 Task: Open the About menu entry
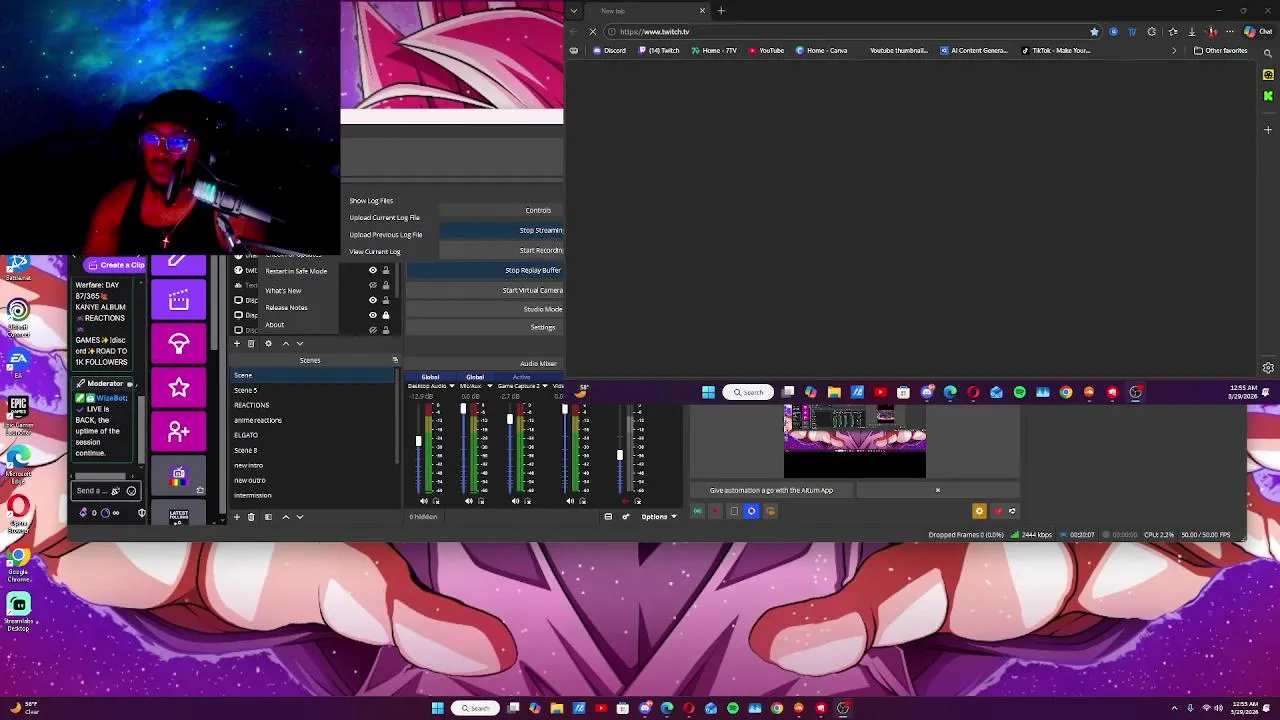pyautogui.click(x=275, y=325)
